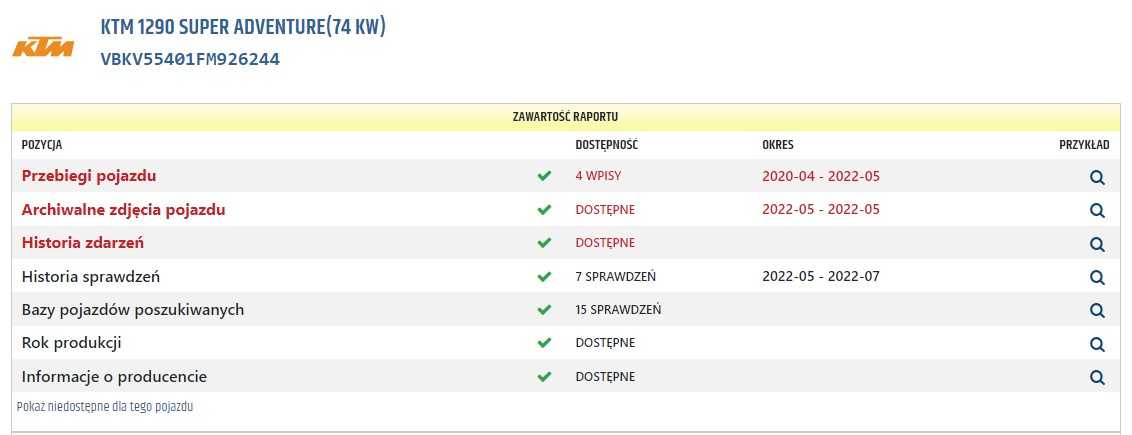Click green checkmark in Przebiegi pojazdu row
Screen dimensions: 1132x435
tap(544, 176)
